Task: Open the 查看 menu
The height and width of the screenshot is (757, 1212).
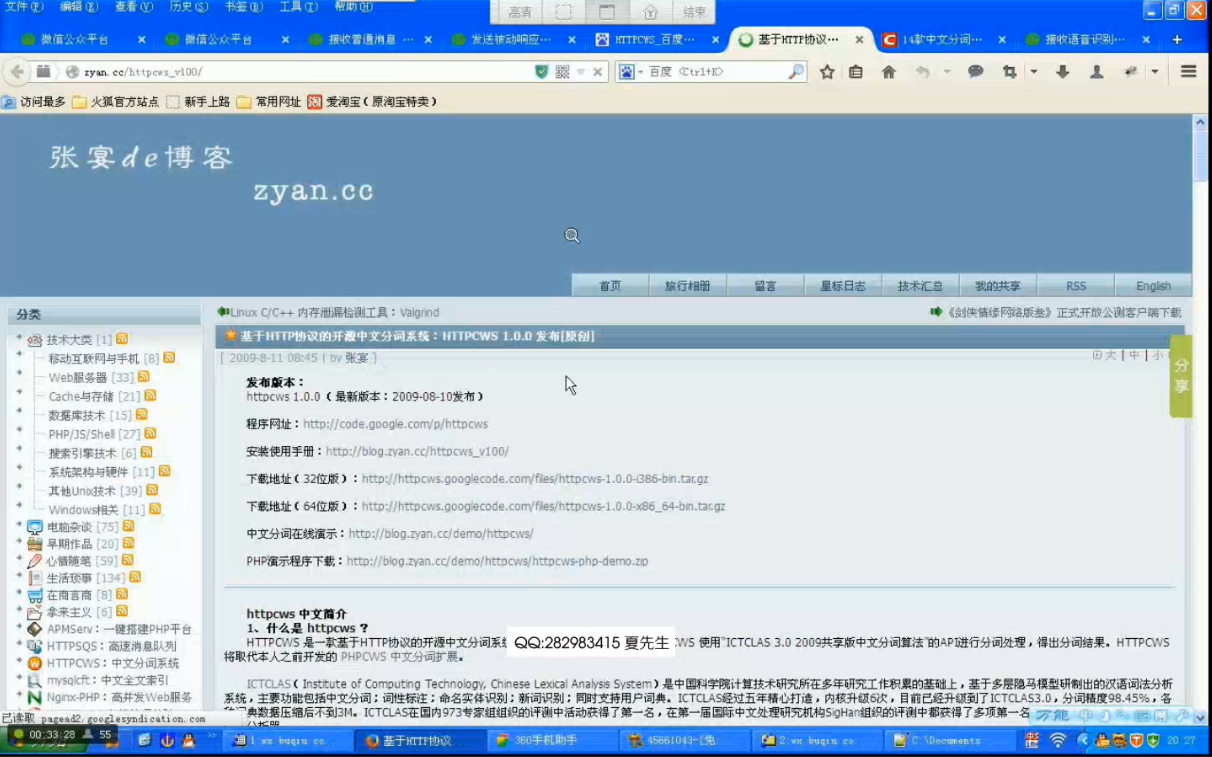Action: tap(133, 7)
